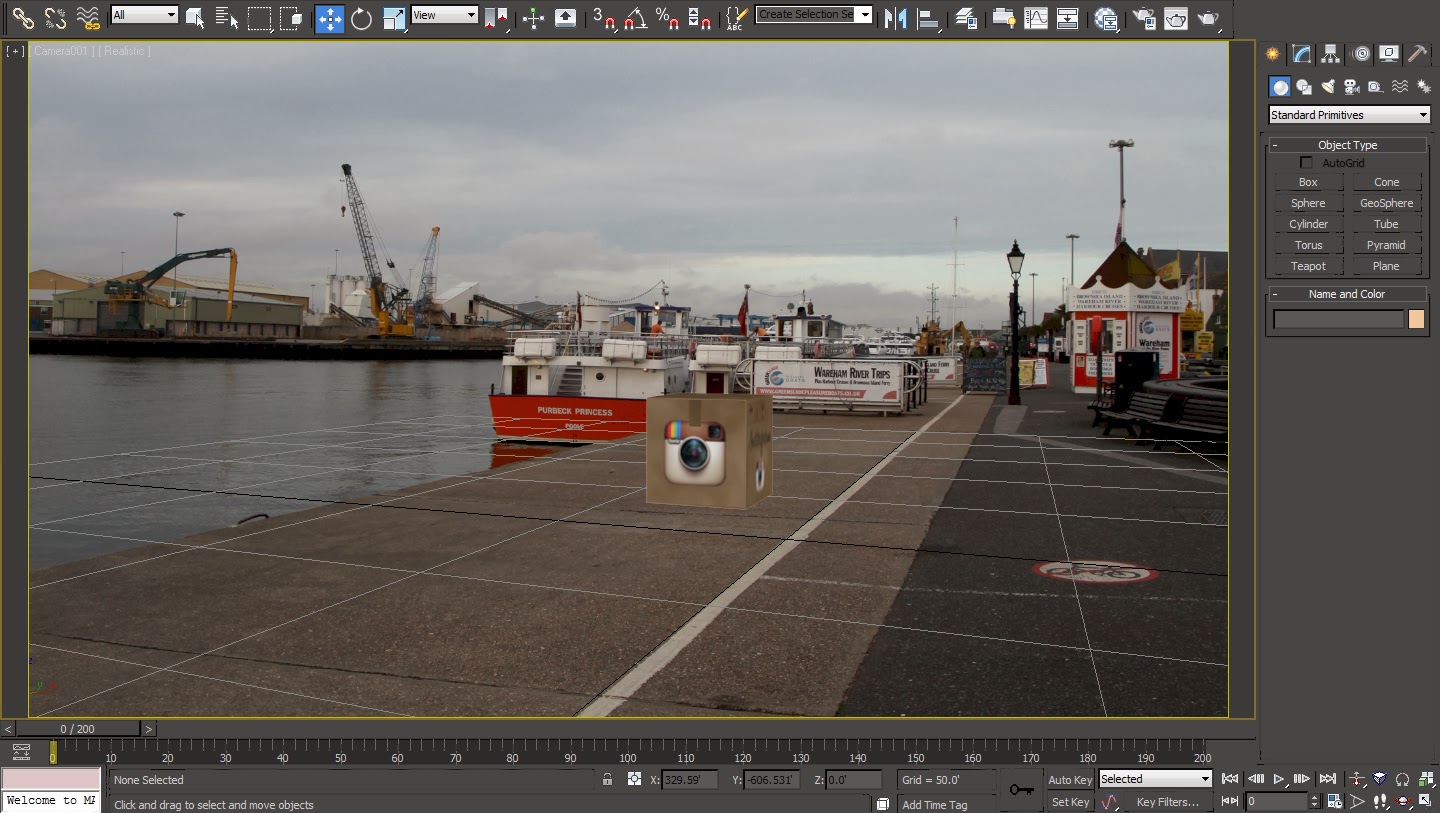Open Render Setup teapot icon

[x=1144, y=18]
